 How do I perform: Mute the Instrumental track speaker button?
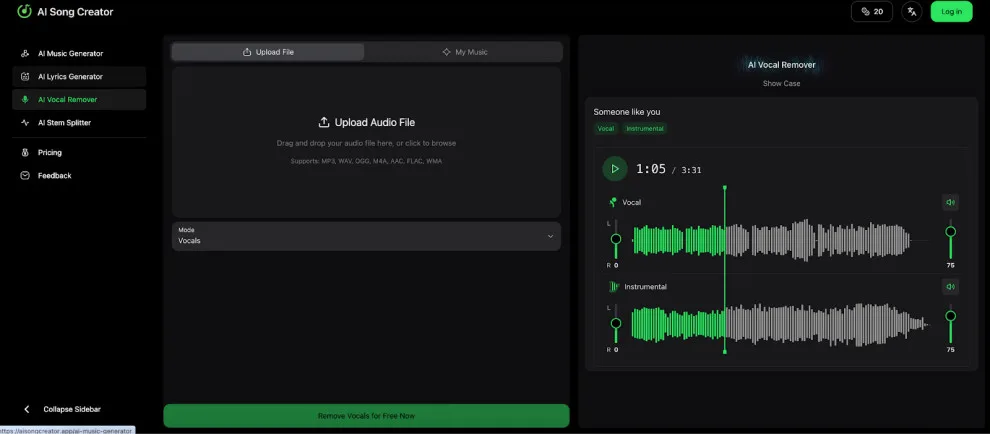(x=950, y=287)
